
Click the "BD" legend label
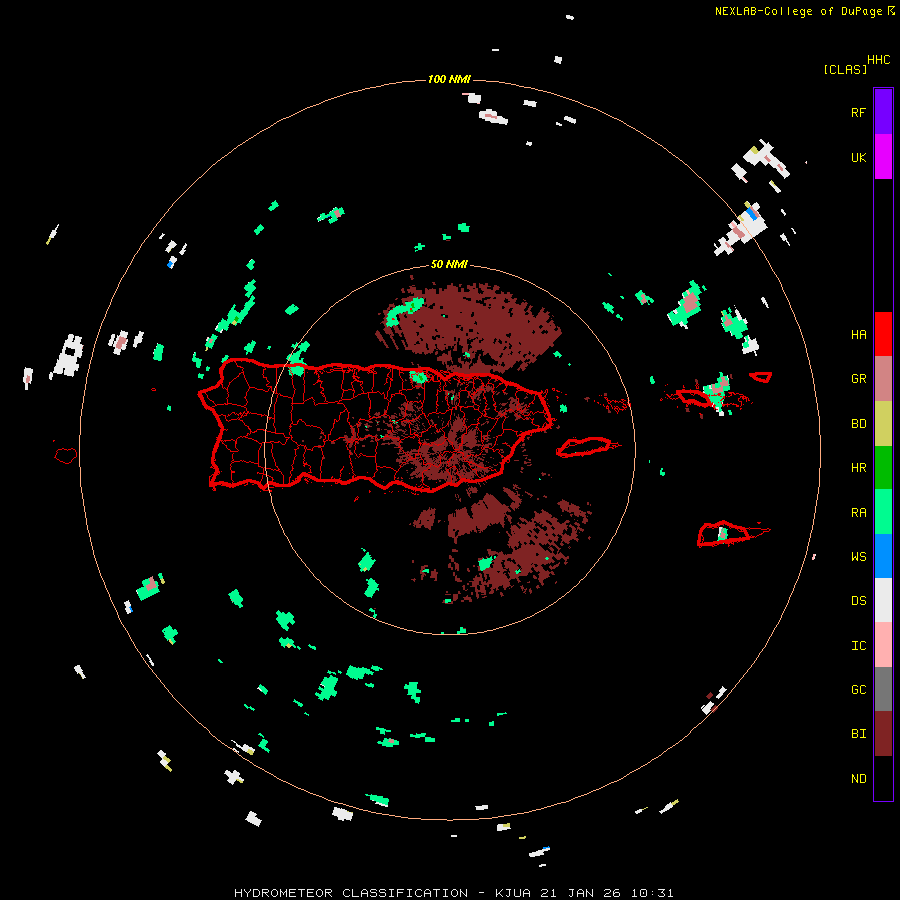[858, 424]
